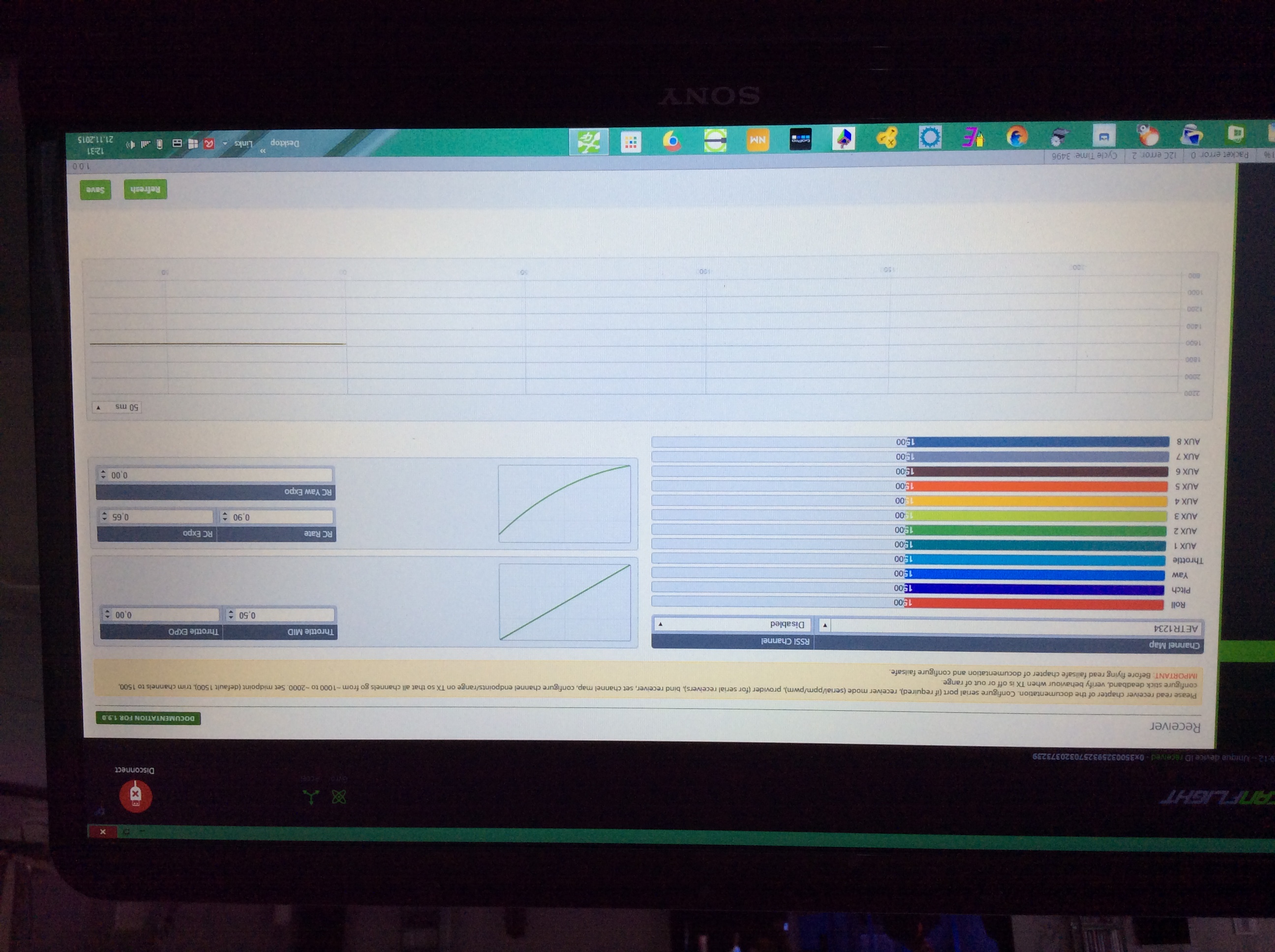Open the Channel Map dropdown arrow
Viewport: 1275px width, 952px height.
pyautogui.click(x=825, y=625)
